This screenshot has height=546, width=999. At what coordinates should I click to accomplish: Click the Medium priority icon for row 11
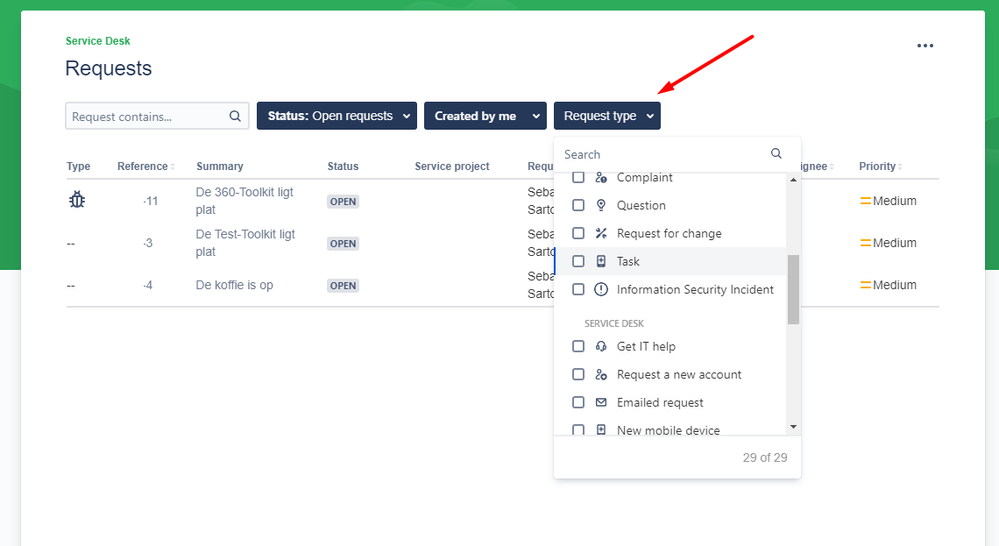pyautogui.click(x=865, y=201)
